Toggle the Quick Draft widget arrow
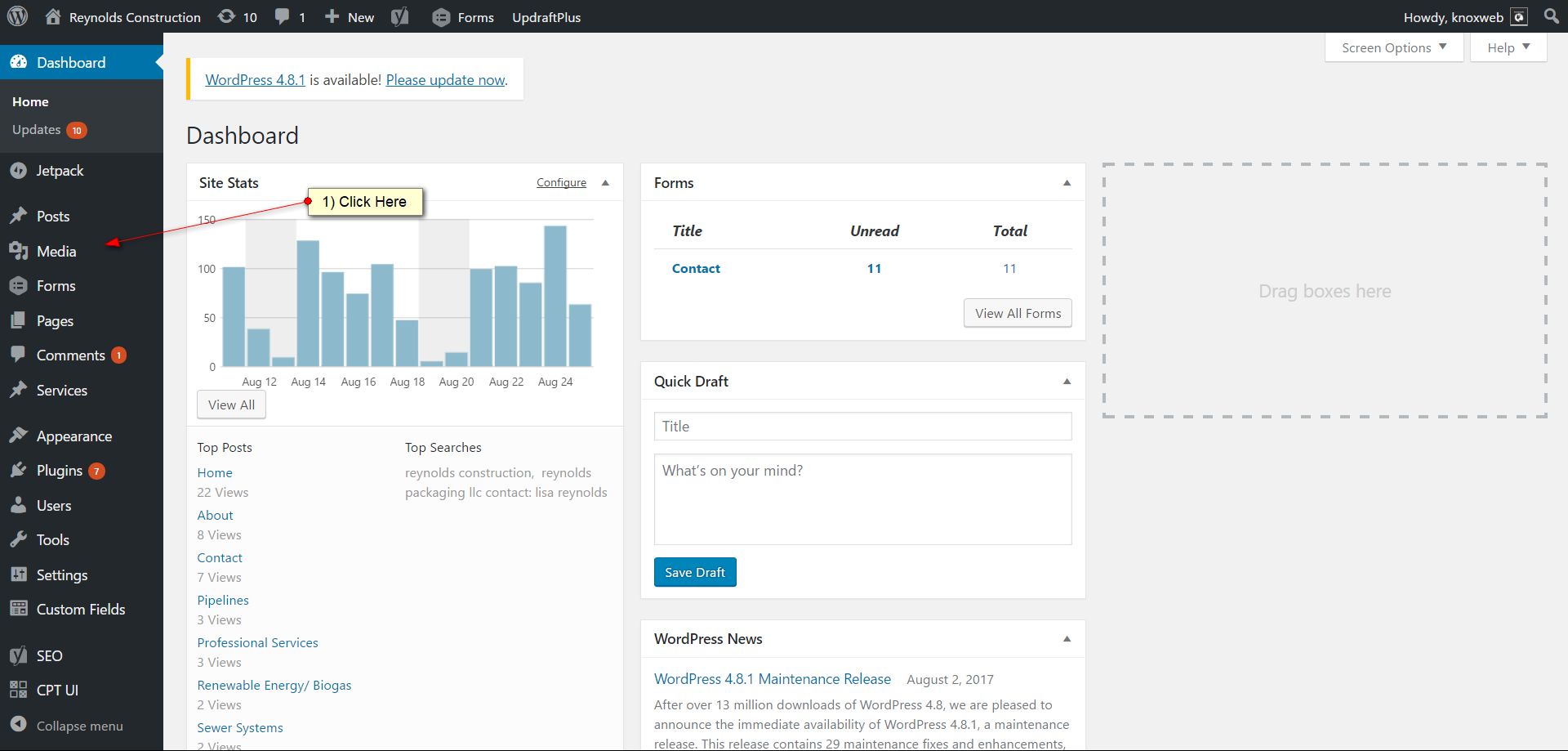 1067,382
